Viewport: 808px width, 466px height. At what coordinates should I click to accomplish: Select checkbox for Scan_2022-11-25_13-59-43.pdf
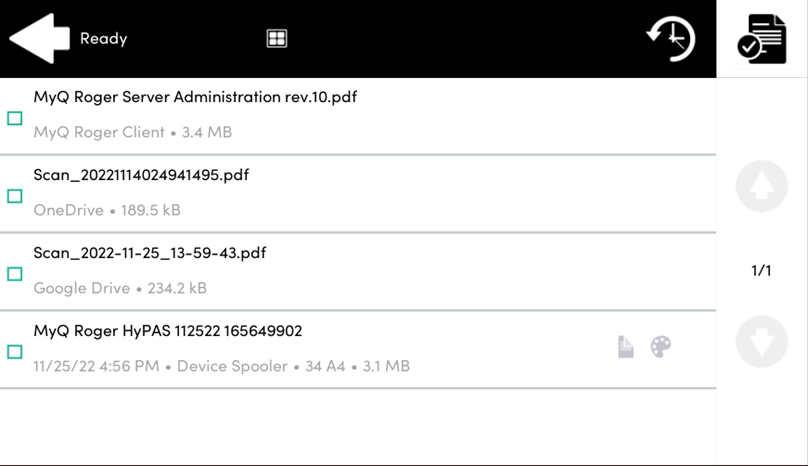(x=15, y=274)
